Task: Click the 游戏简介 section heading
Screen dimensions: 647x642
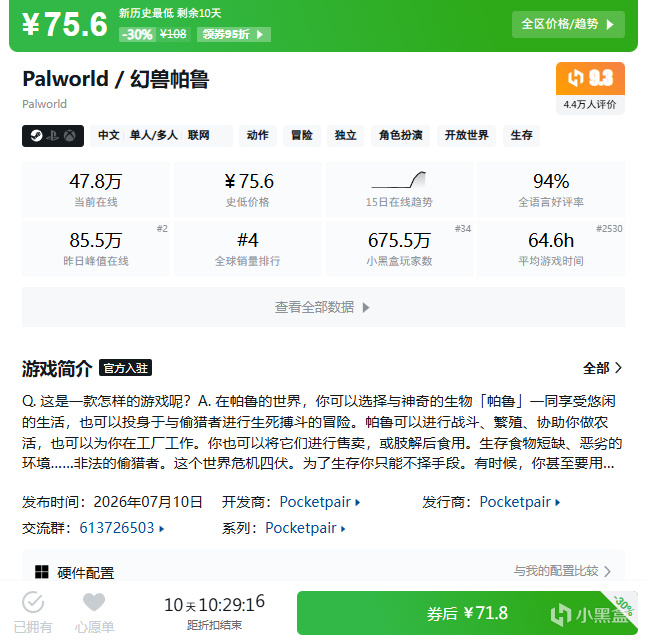Action: [x=57, y=368]
